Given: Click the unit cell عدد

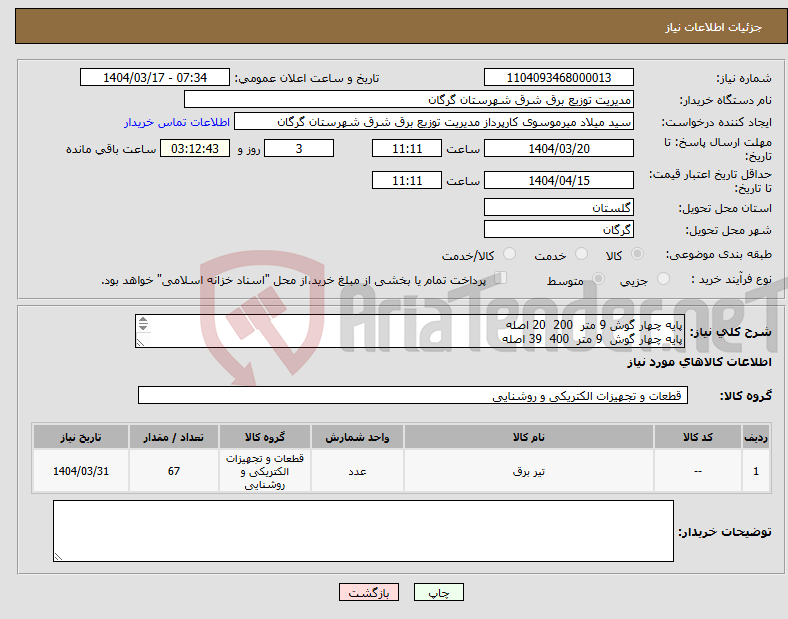Looking at the screenshot, I should pyautogui.click(x=357, y=471).
